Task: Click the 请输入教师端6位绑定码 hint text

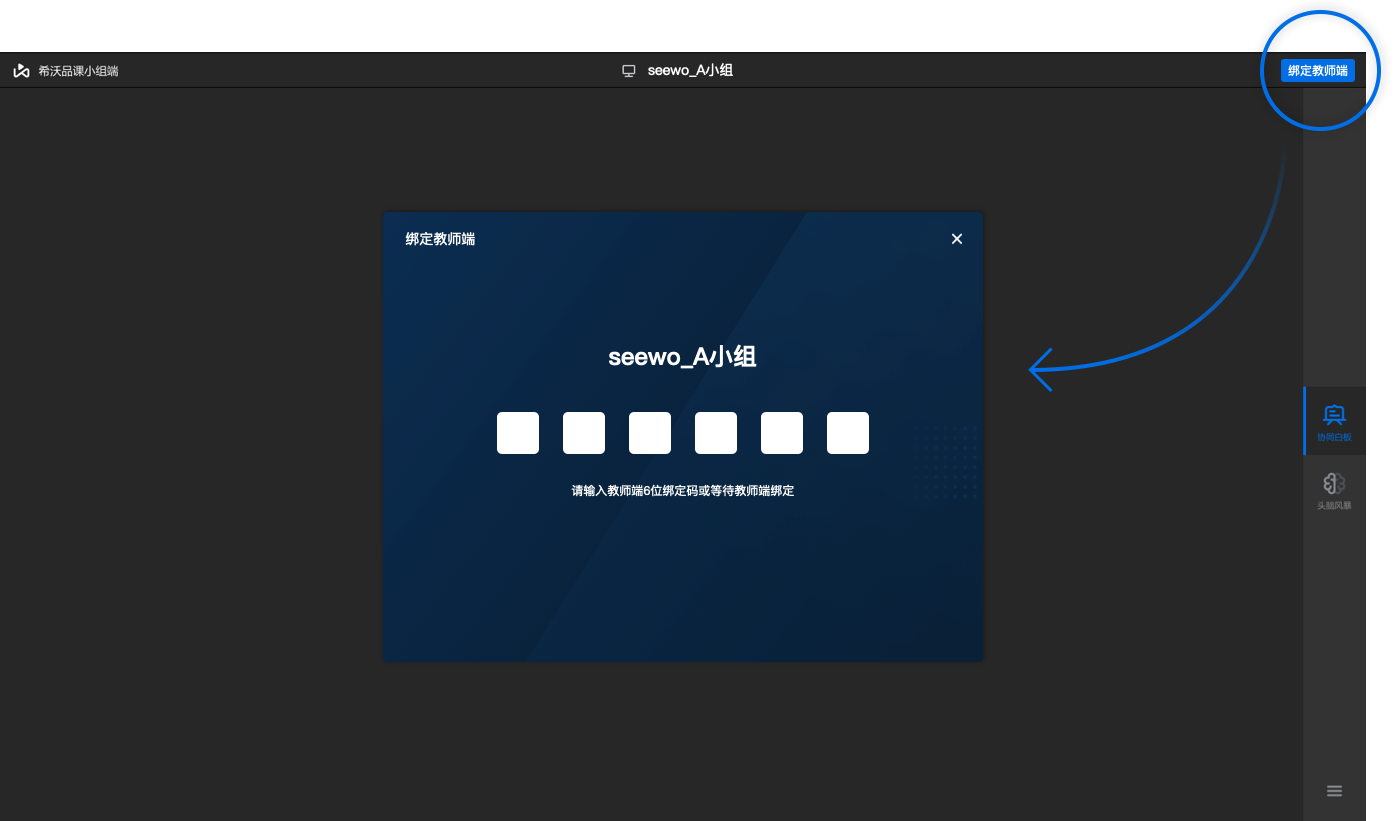Action: 683,491
